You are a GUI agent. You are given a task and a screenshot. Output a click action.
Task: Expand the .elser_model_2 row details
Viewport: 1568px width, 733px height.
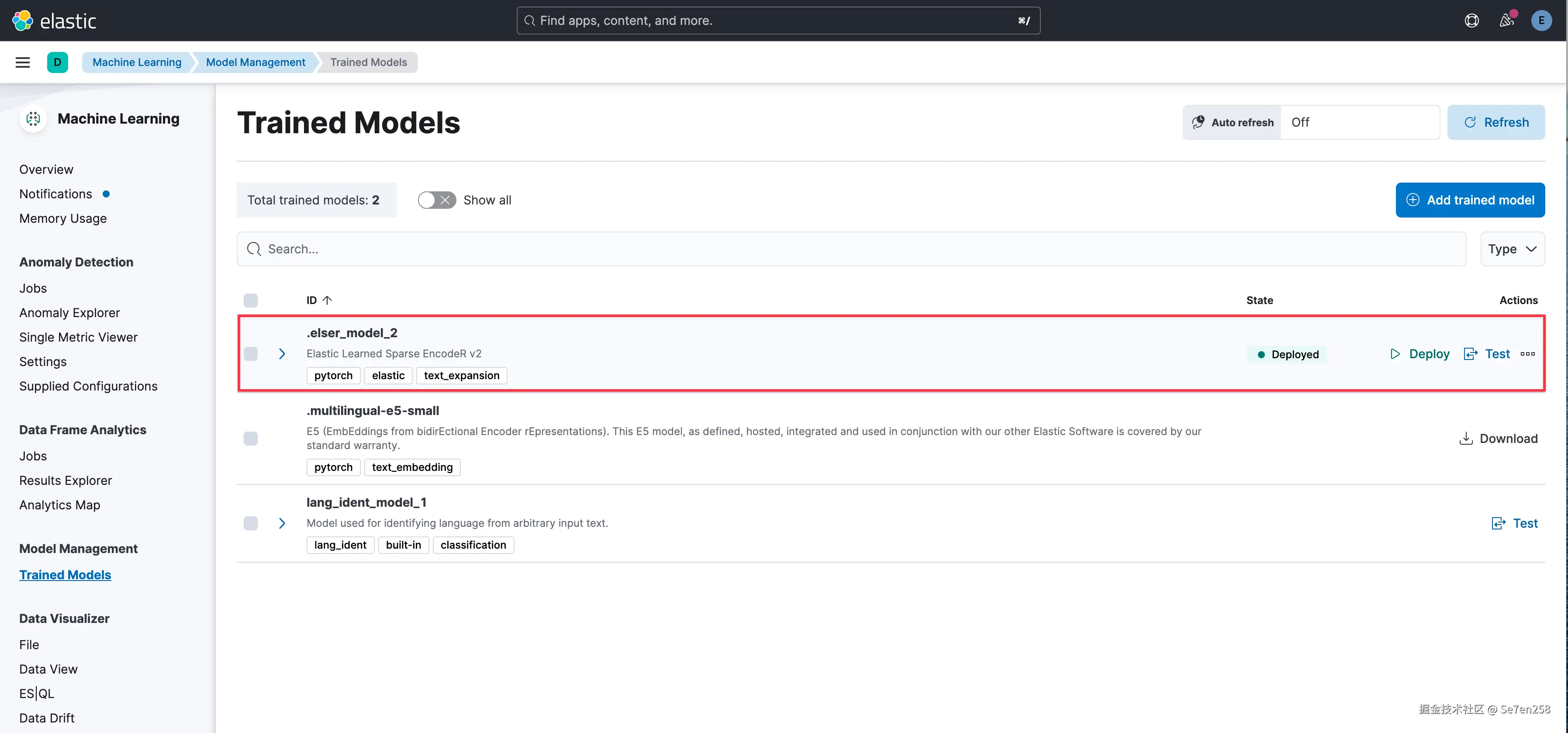coord(282,354)
